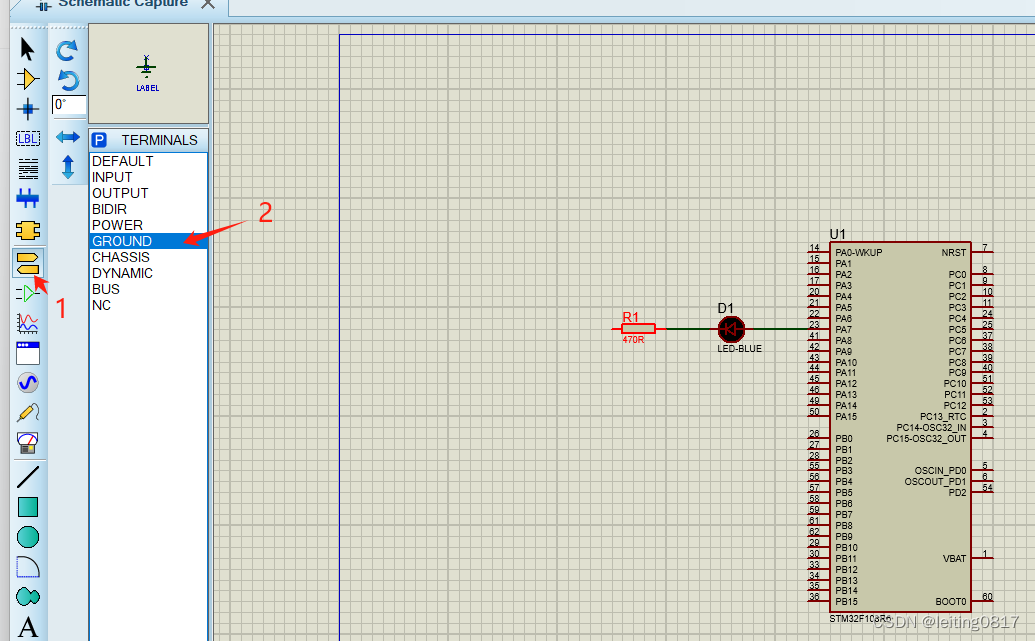
Task: Select the Generator mode sine icon
Action: click(x=28, y=383)
